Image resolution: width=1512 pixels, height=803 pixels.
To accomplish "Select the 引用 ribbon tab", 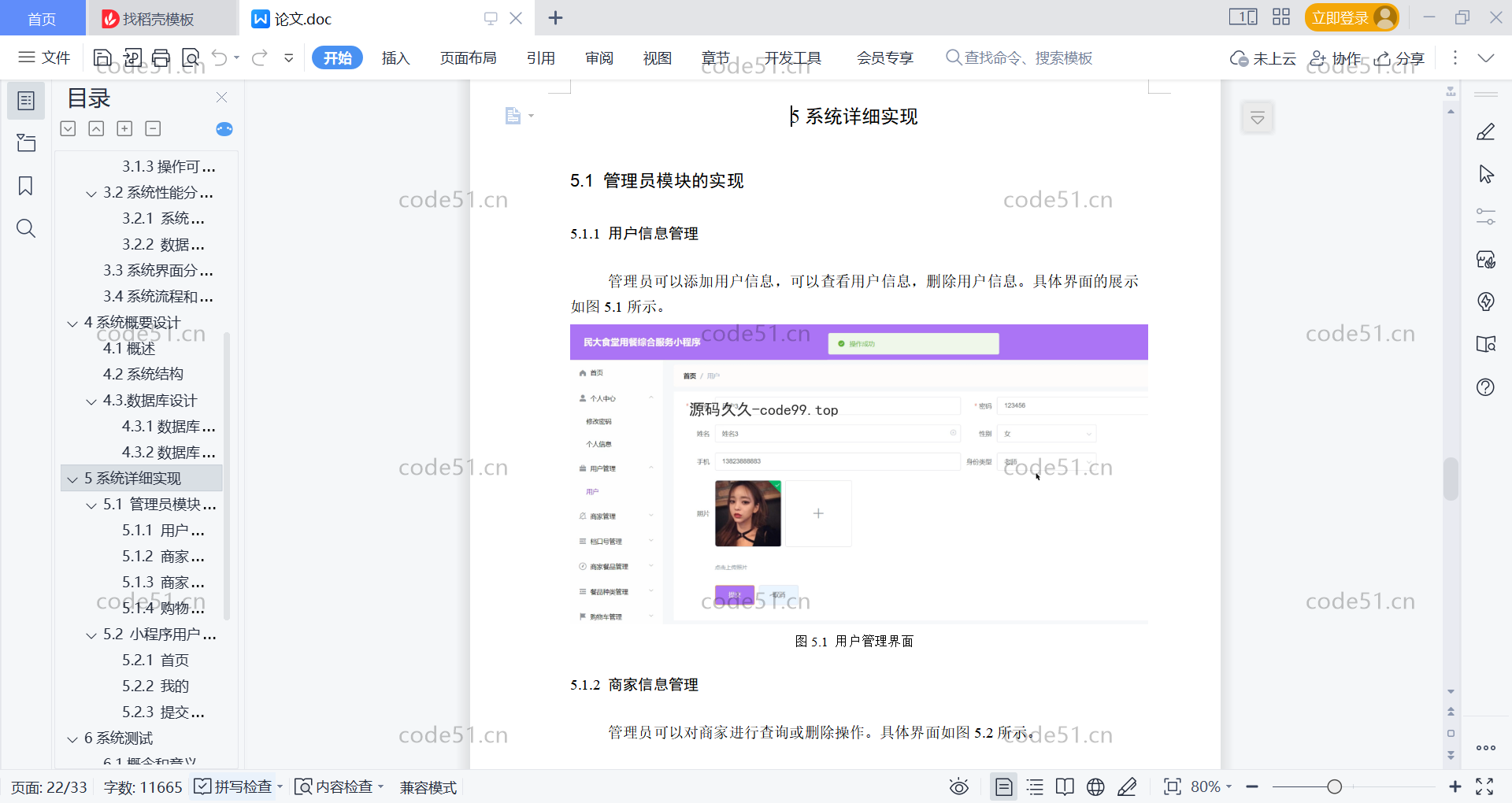I will 540,57.
